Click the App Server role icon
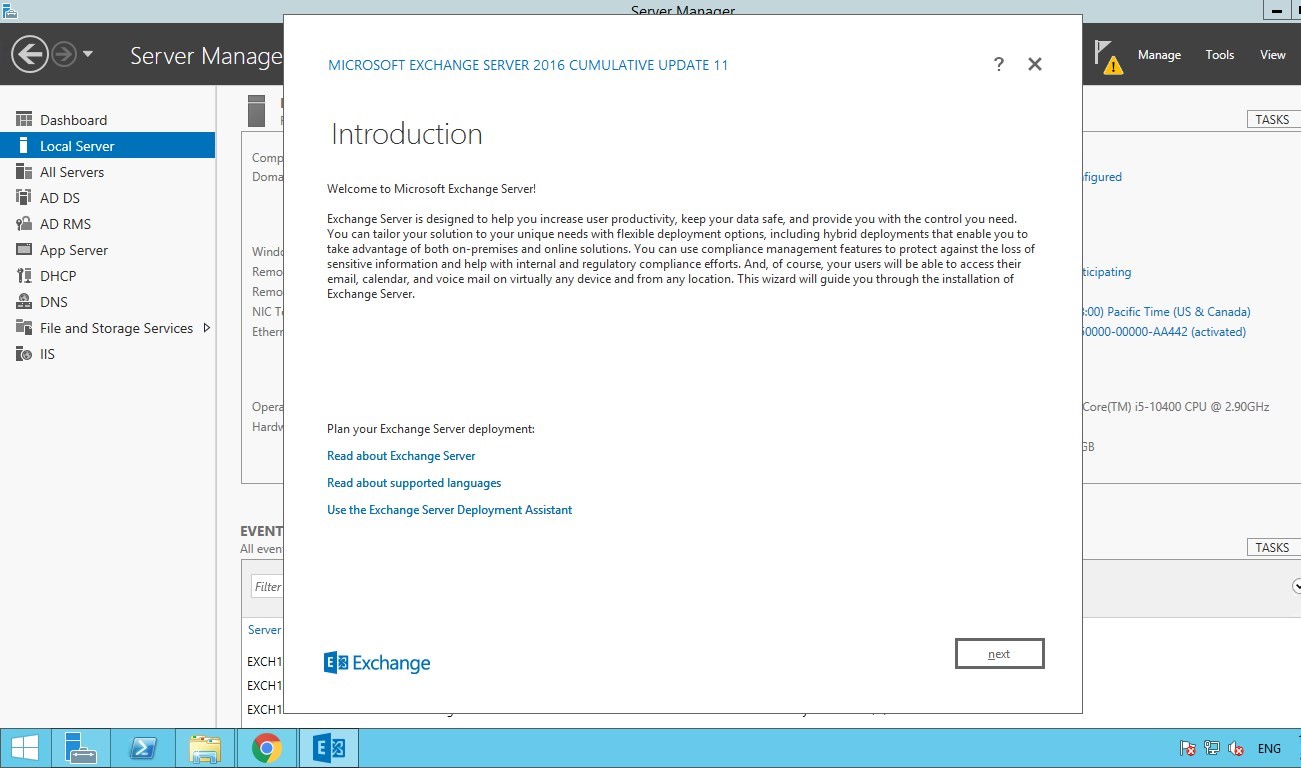This screenshot has width=1301, height=768. [x=24, y=250]
